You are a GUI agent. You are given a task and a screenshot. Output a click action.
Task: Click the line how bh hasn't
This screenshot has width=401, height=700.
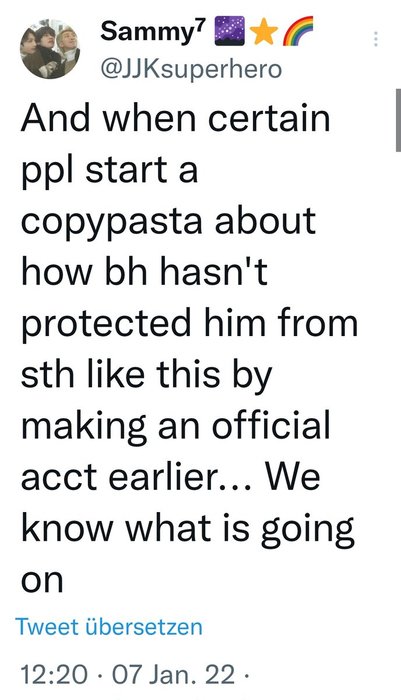click(x=144, y=271)
